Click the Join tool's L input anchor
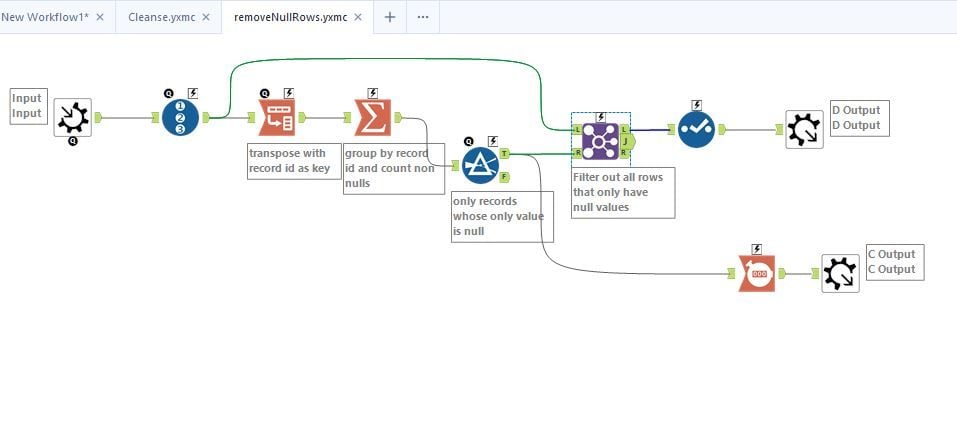Viewport: 957px width, 423px height. (x=577, y=129)
